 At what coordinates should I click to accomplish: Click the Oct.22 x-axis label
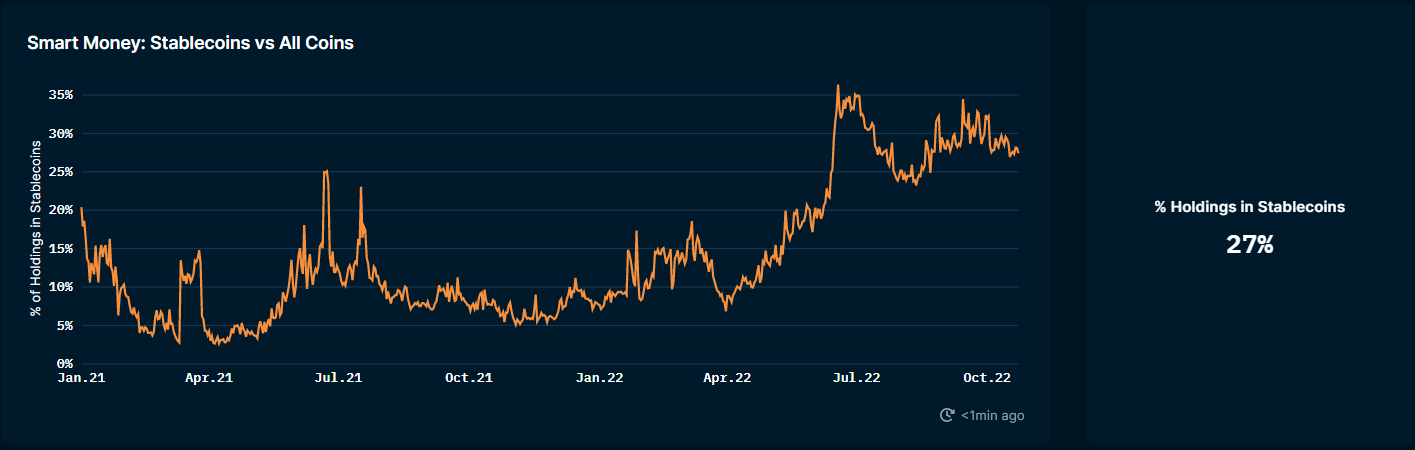coord(987,378)
